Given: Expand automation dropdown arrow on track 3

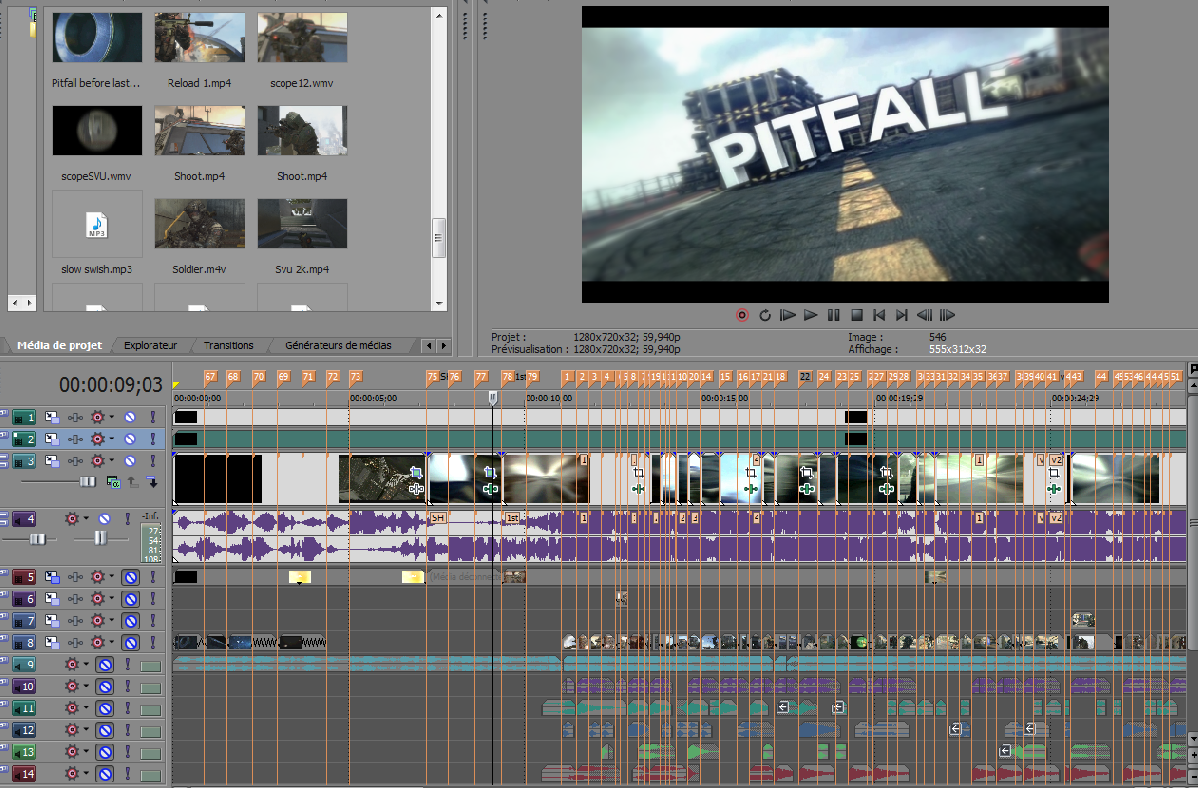Looking at the screenshot, I should (x=112, y=461).
